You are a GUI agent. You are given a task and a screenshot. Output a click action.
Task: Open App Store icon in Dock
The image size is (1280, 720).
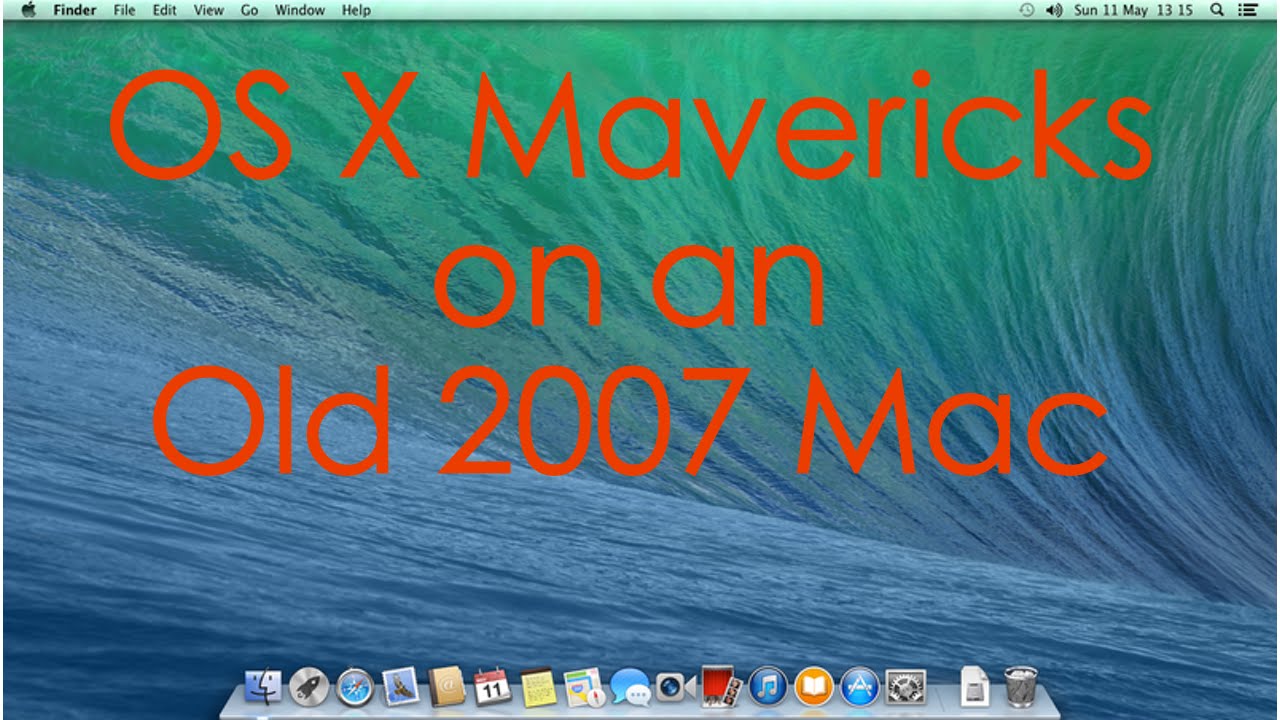860,687
